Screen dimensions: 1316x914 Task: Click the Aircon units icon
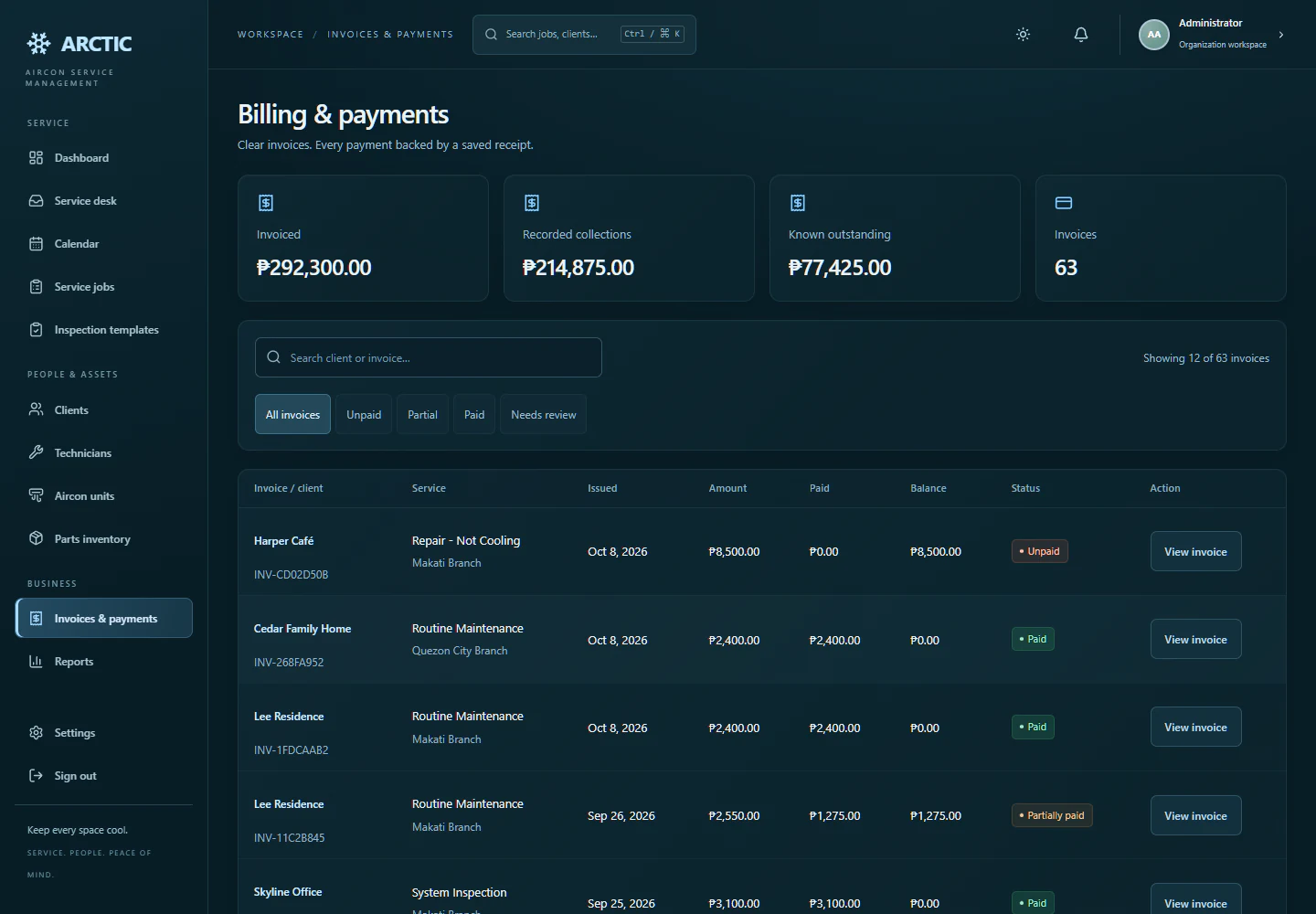[x=36, y=495]
